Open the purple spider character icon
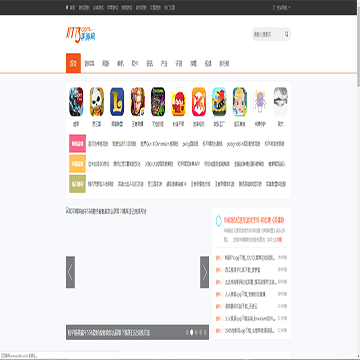 point(260,102)
